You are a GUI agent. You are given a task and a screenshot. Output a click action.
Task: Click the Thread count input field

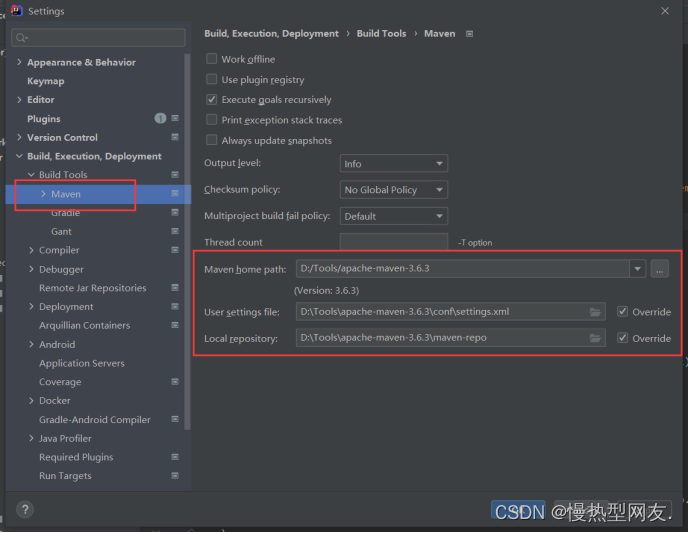[394, 242]
